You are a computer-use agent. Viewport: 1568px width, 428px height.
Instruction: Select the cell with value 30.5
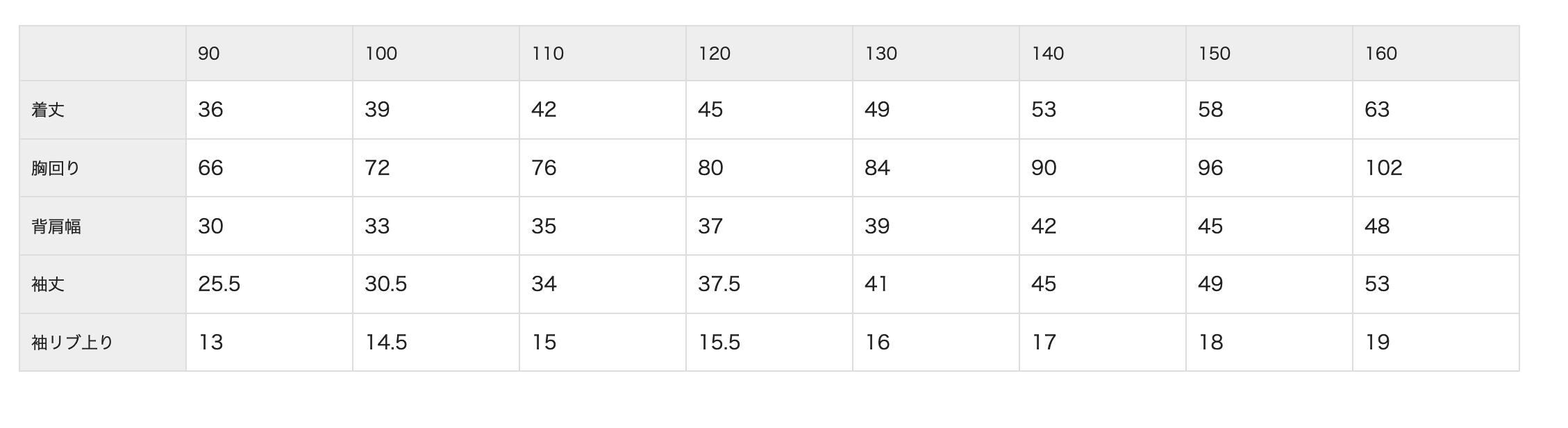436,284
